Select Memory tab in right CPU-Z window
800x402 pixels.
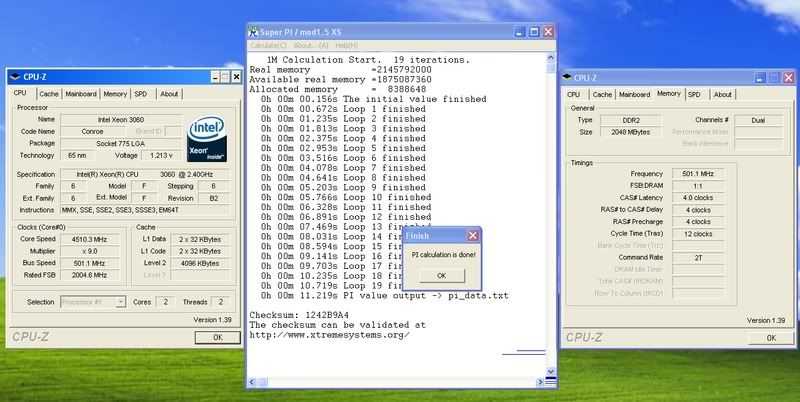coord(668,93)
